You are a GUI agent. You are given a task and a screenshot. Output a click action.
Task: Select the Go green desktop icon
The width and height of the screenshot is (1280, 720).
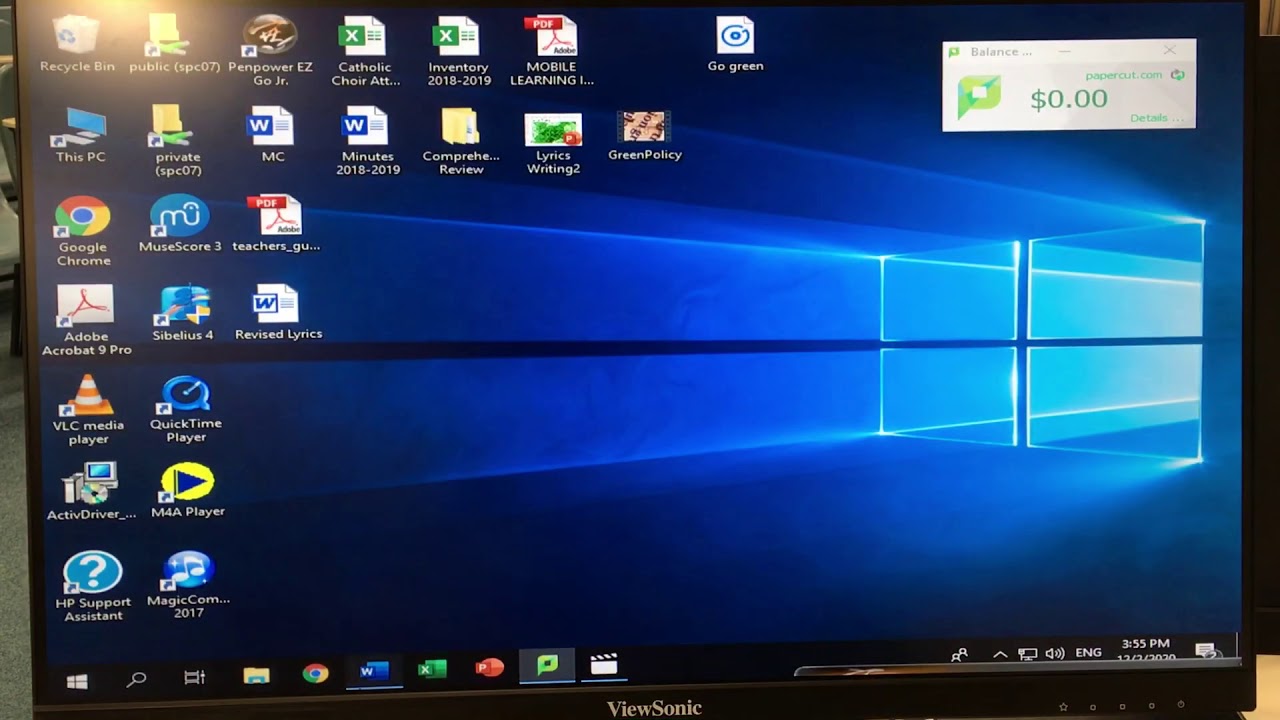click(736, 44)
